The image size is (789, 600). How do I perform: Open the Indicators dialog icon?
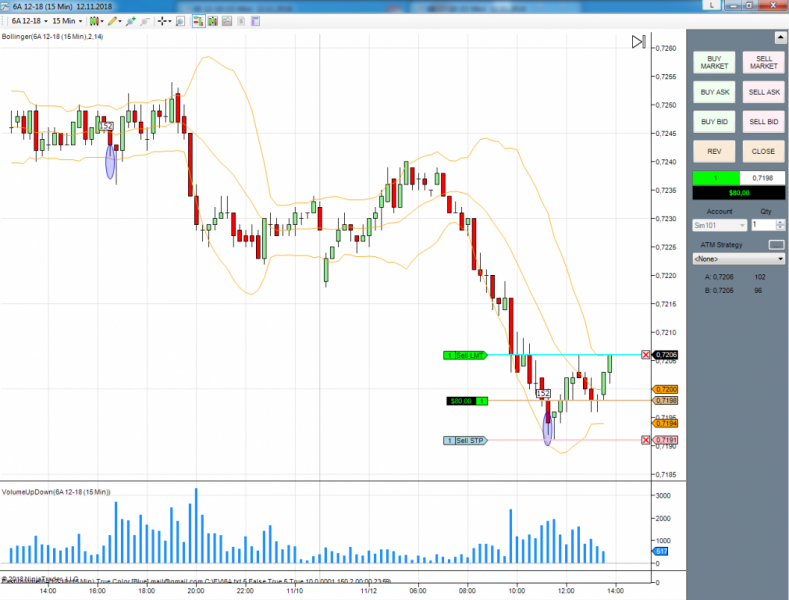(227, 21)
